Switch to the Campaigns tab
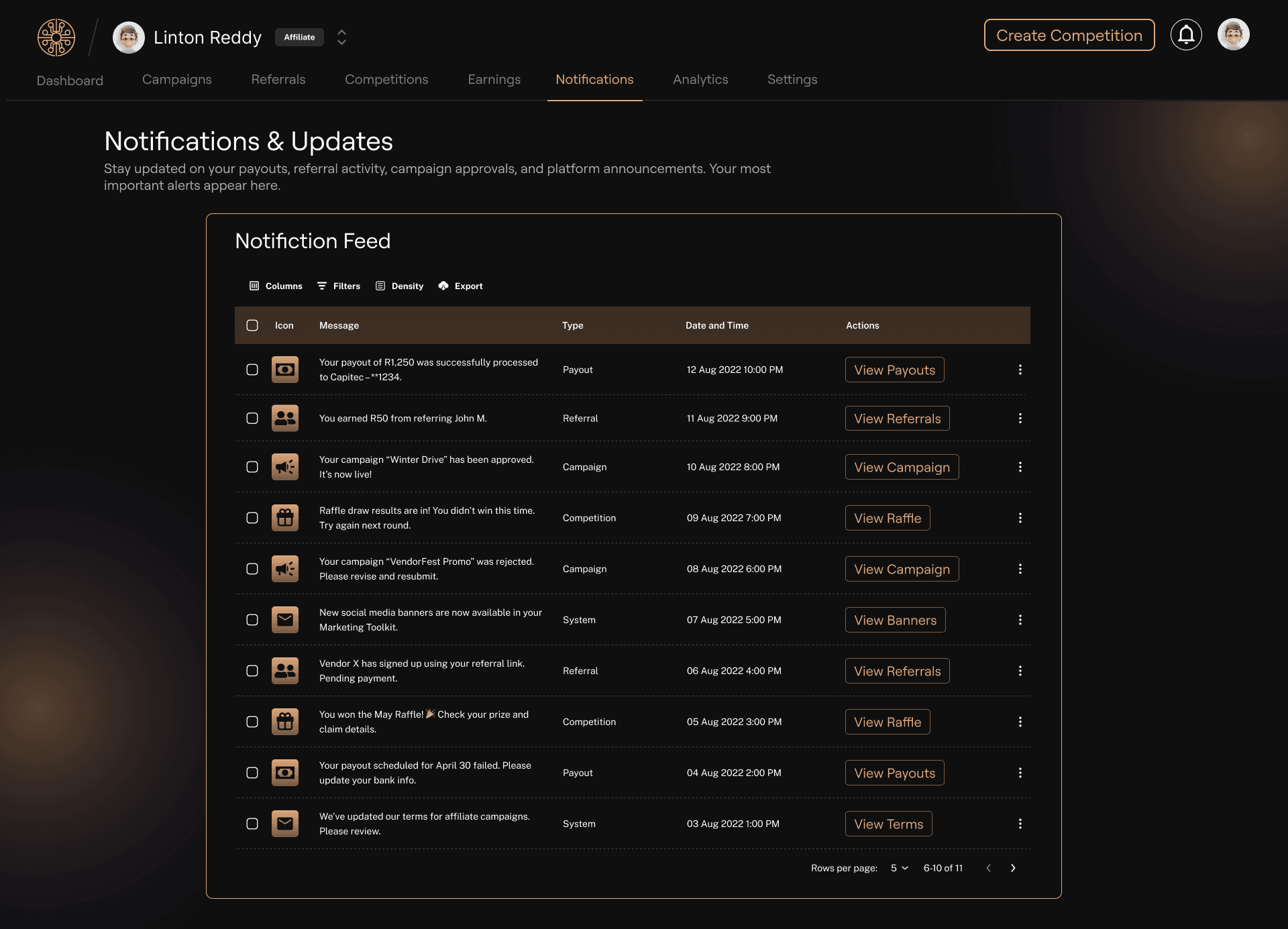This screenshot has width=1288, height=929. [177, 79]
